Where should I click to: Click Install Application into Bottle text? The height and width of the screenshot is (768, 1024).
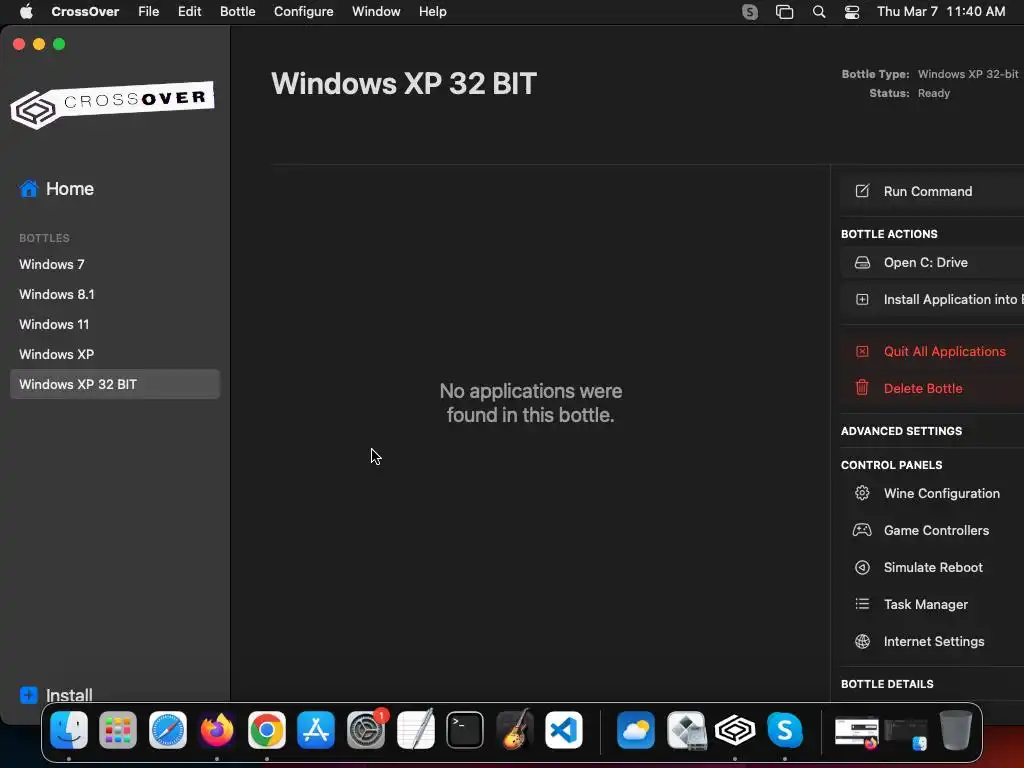click(x=953, y=299)
